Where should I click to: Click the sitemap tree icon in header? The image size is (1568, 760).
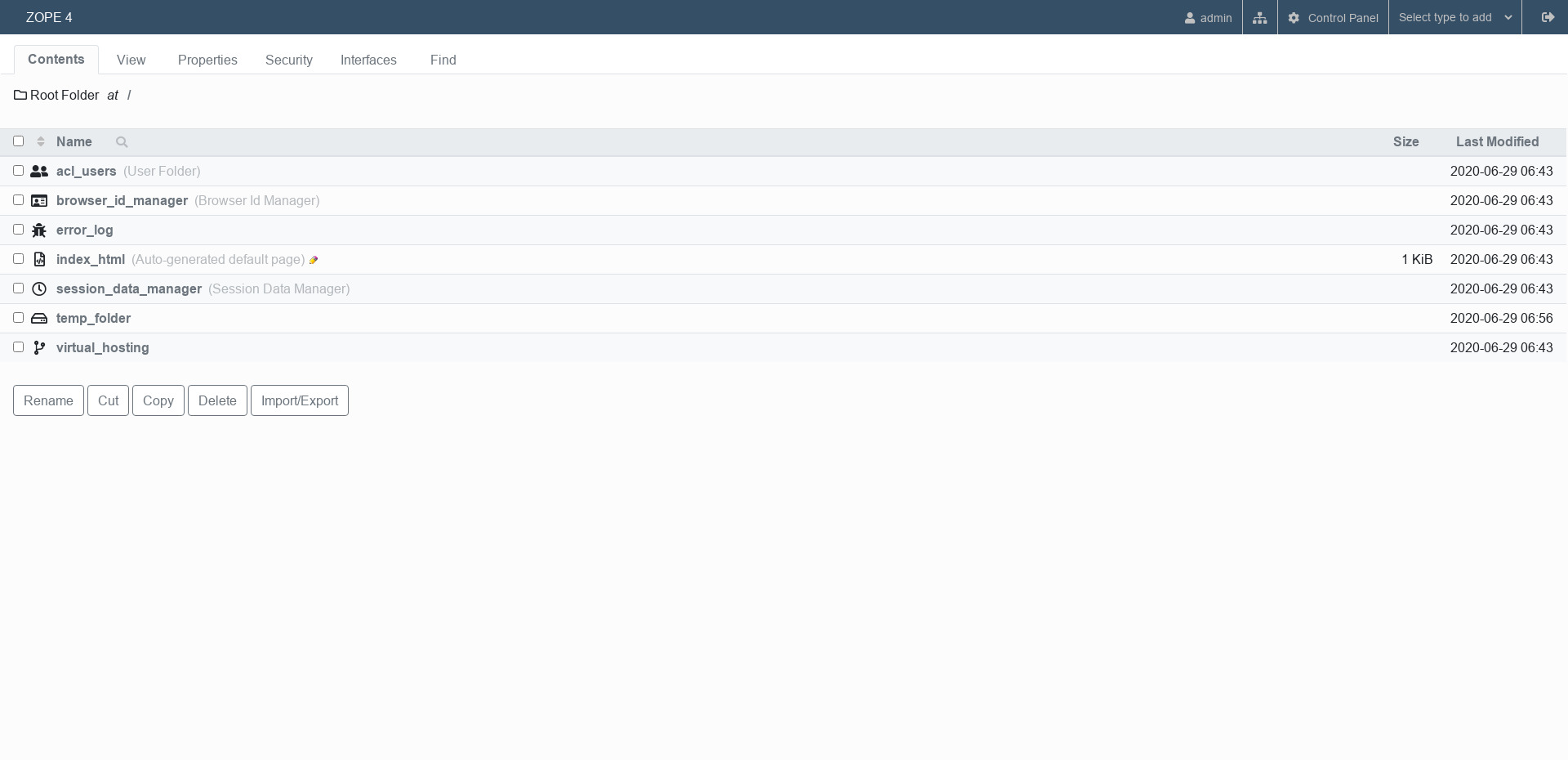[1259, 18]
